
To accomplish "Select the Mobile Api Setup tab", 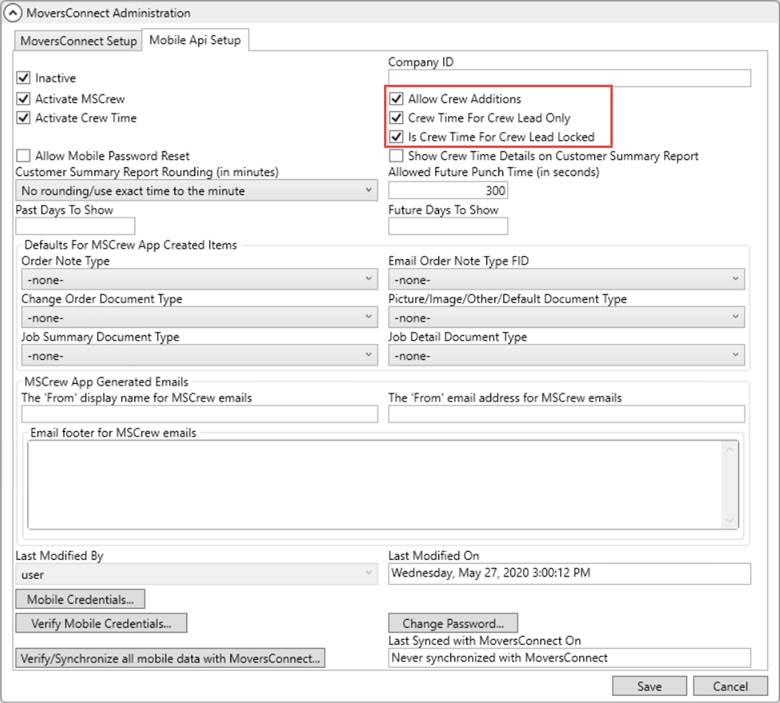I will [195, 41].
